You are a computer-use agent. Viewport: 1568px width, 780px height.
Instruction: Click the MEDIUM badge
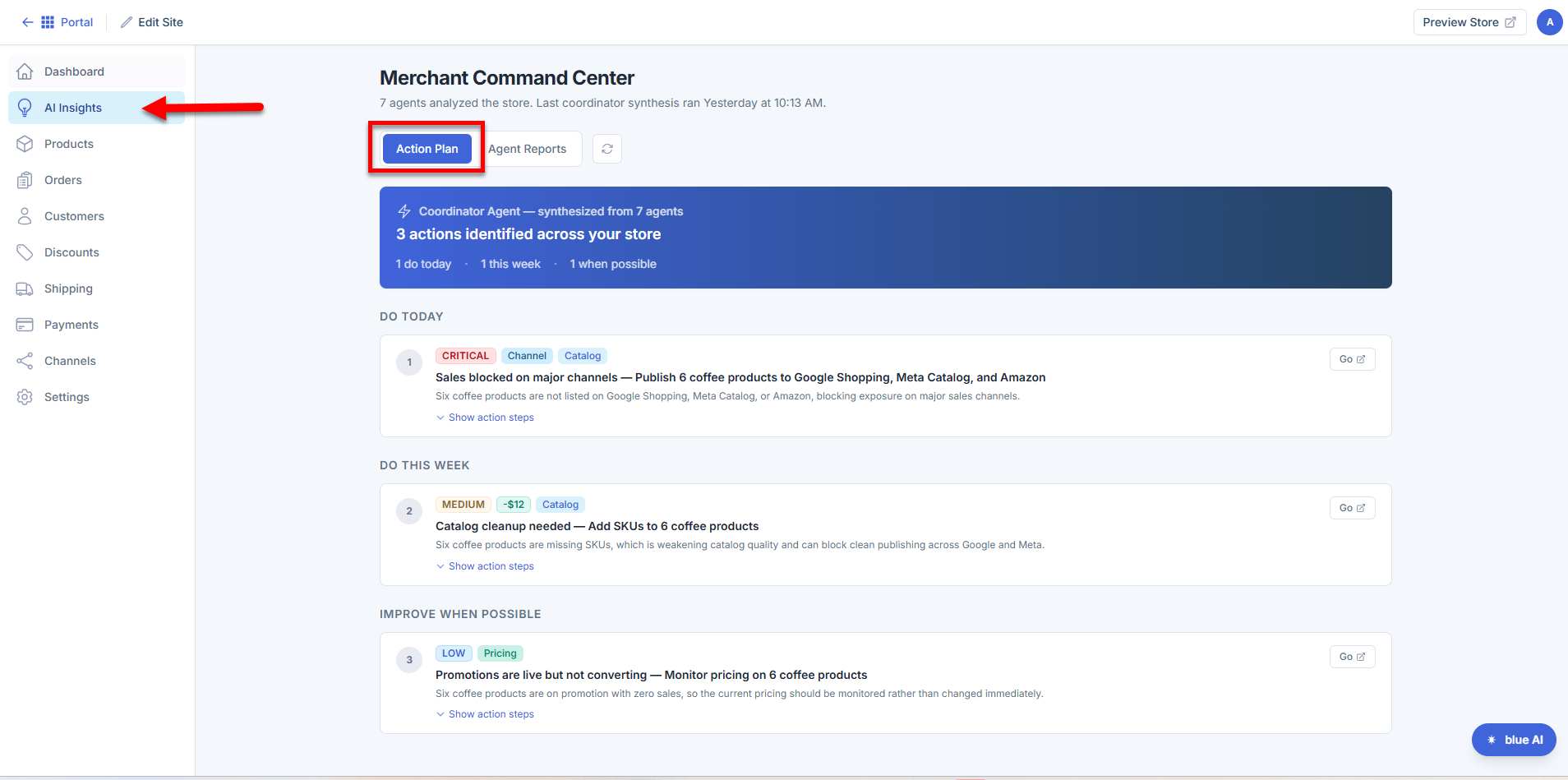coord(463,505)
